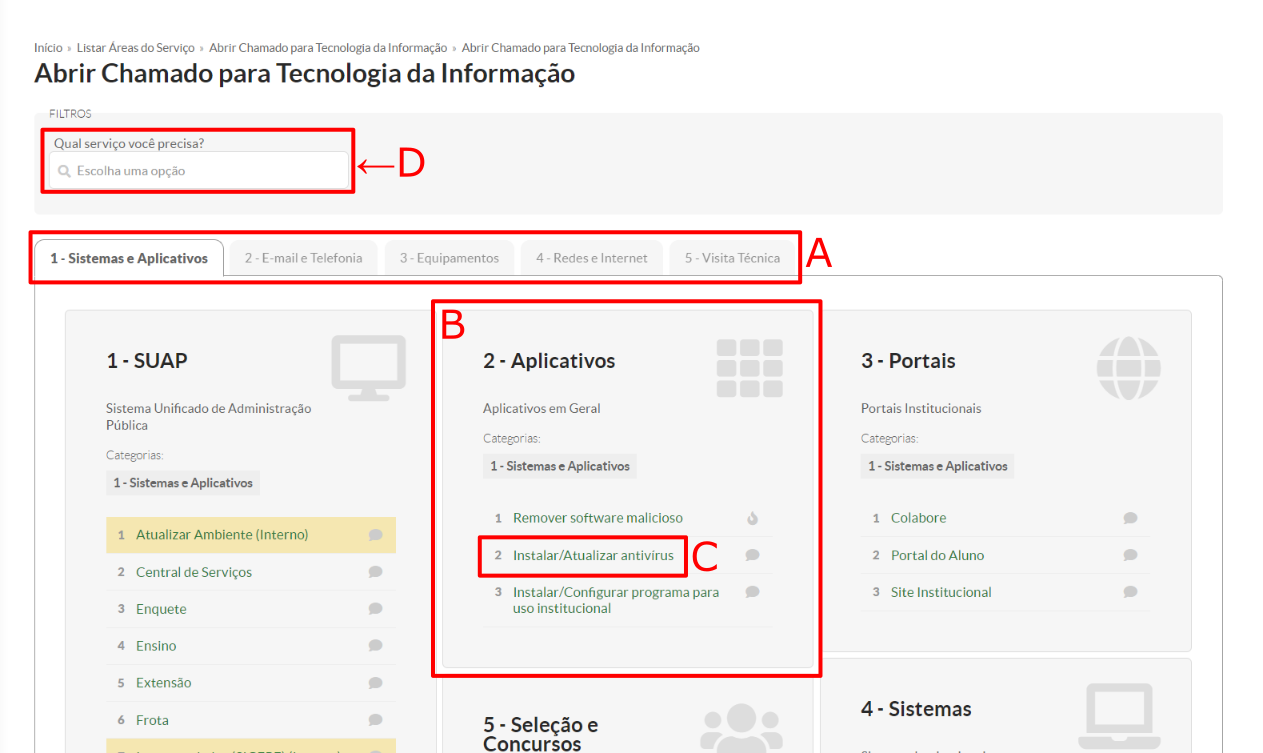Click the category tag under Portais card

pos(937,466)
